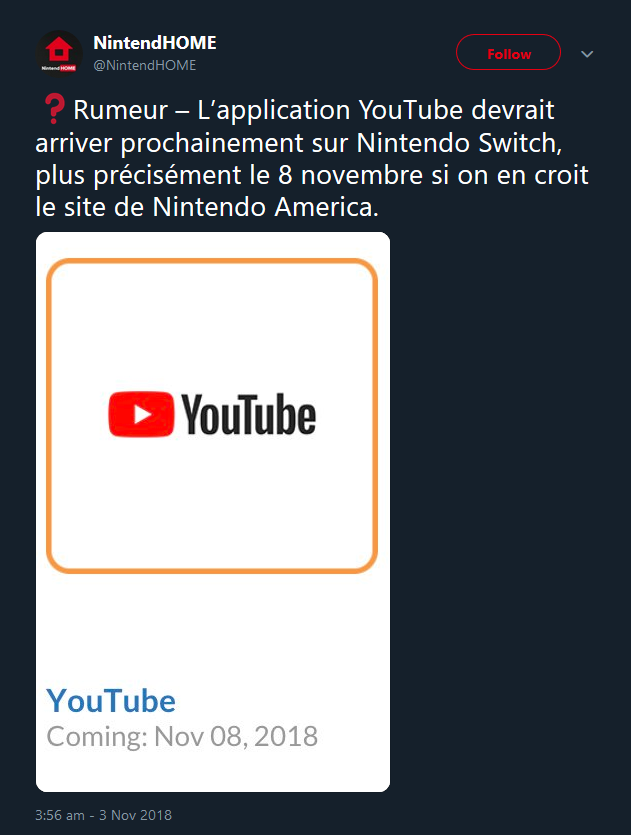The image size is (631, 835).
Task: Expand the tweet options chevron
Action: click(587, 54)
